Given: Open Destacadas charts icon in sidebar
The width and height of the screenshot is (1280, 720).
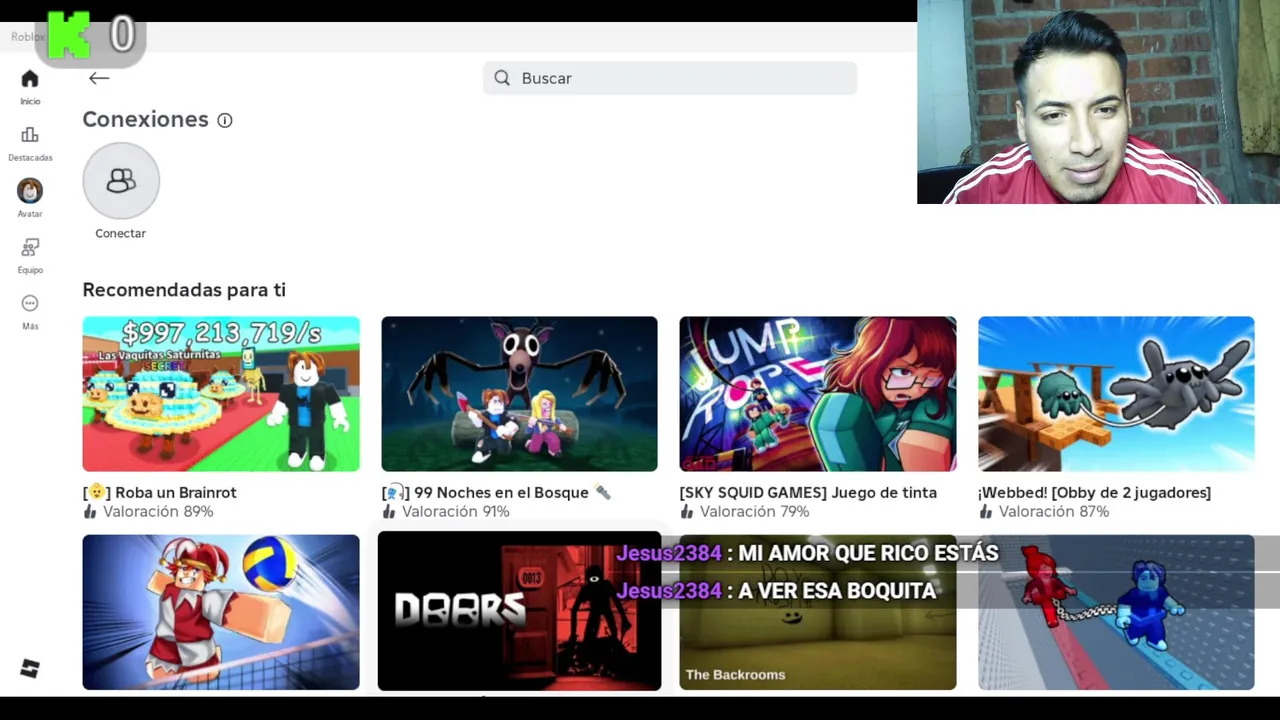Looking at the screenshot, I should [30, 135].
